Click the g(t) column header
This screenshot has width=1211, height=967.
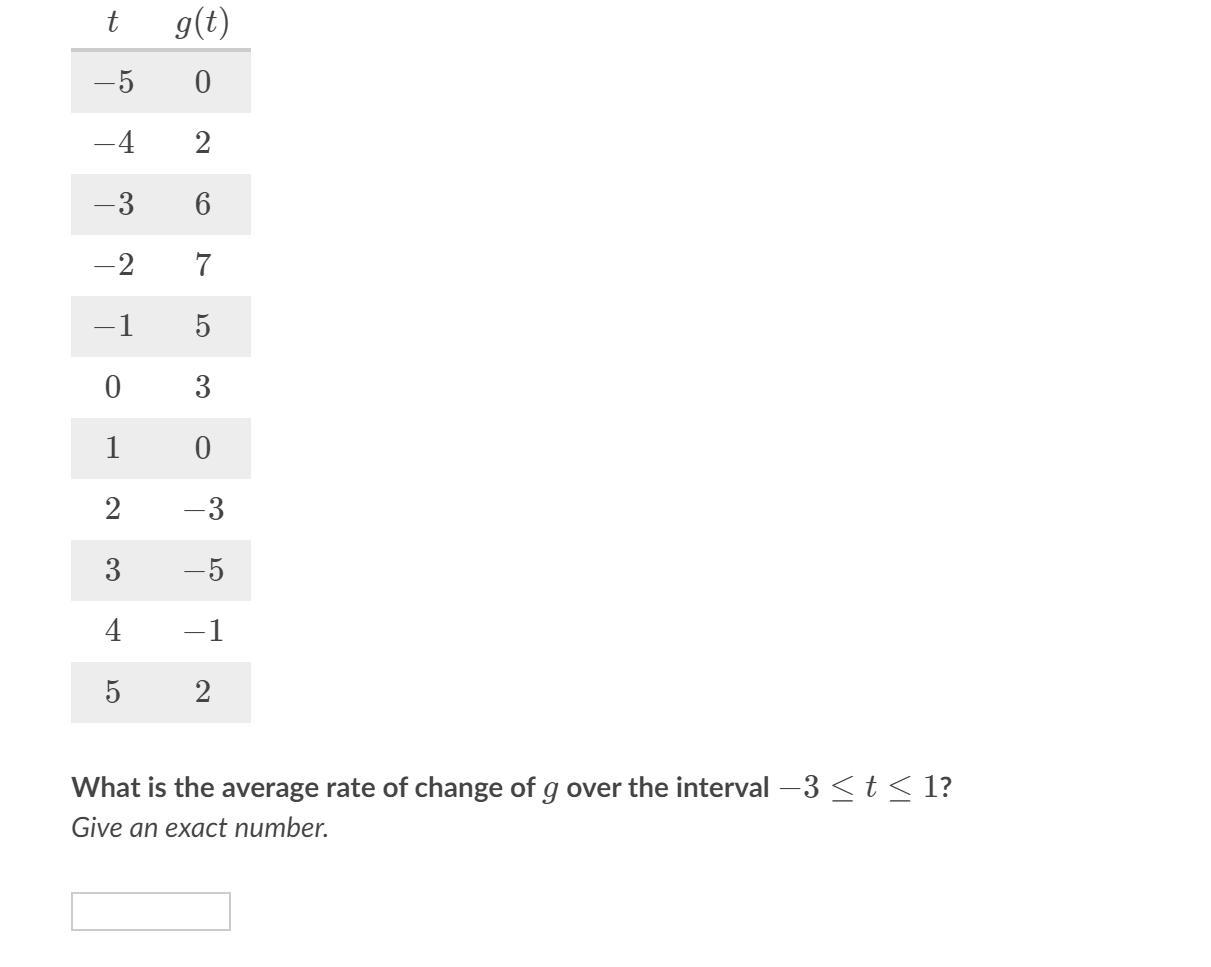coord(202,22)
